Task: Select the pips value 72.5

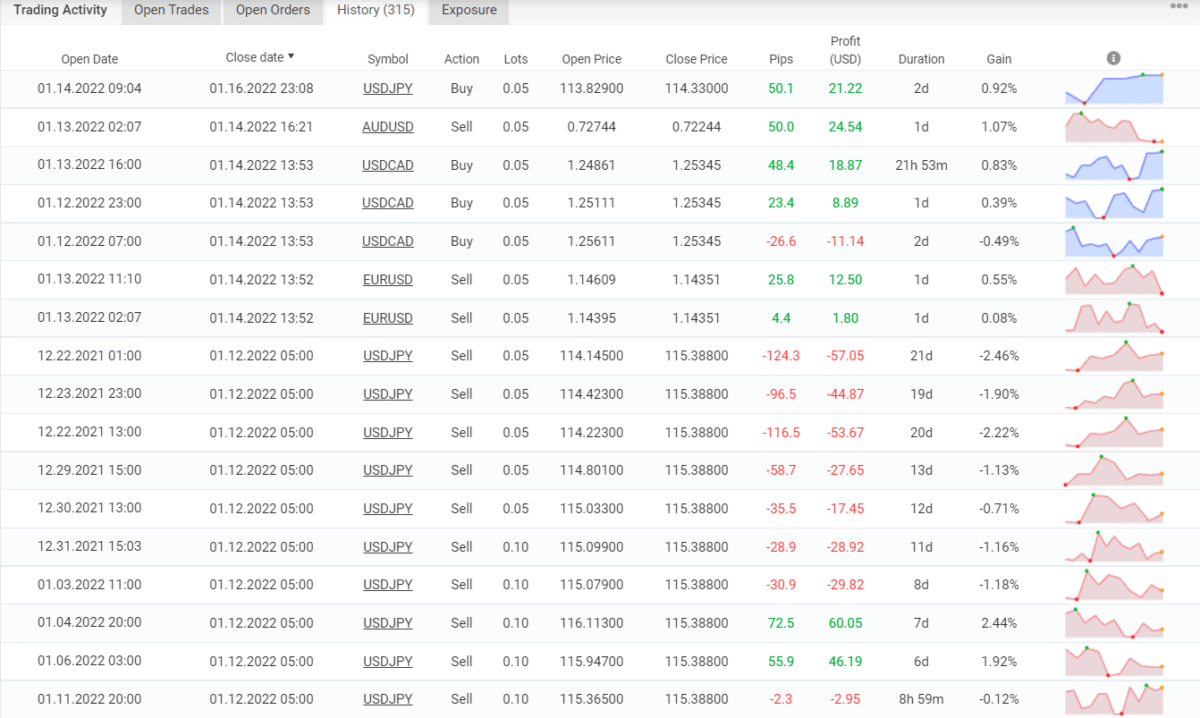Action: 782,623
